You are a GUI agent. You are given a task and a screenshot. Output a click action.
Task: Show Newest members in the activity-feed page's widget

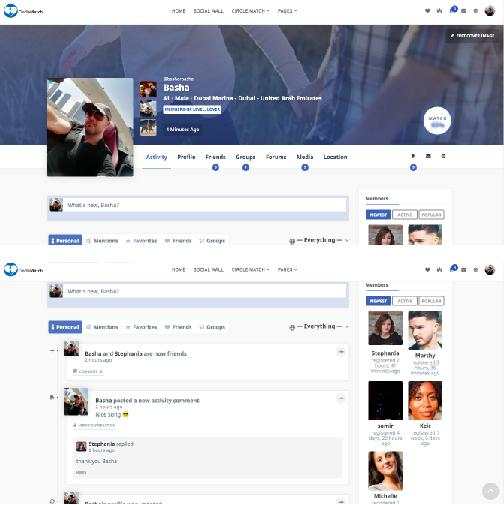(378, 301)
